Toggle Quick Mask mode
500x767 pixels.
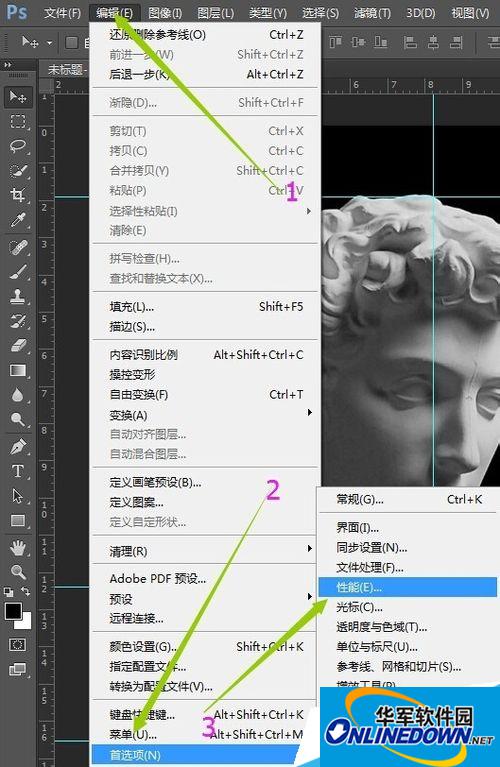[18, 645]
